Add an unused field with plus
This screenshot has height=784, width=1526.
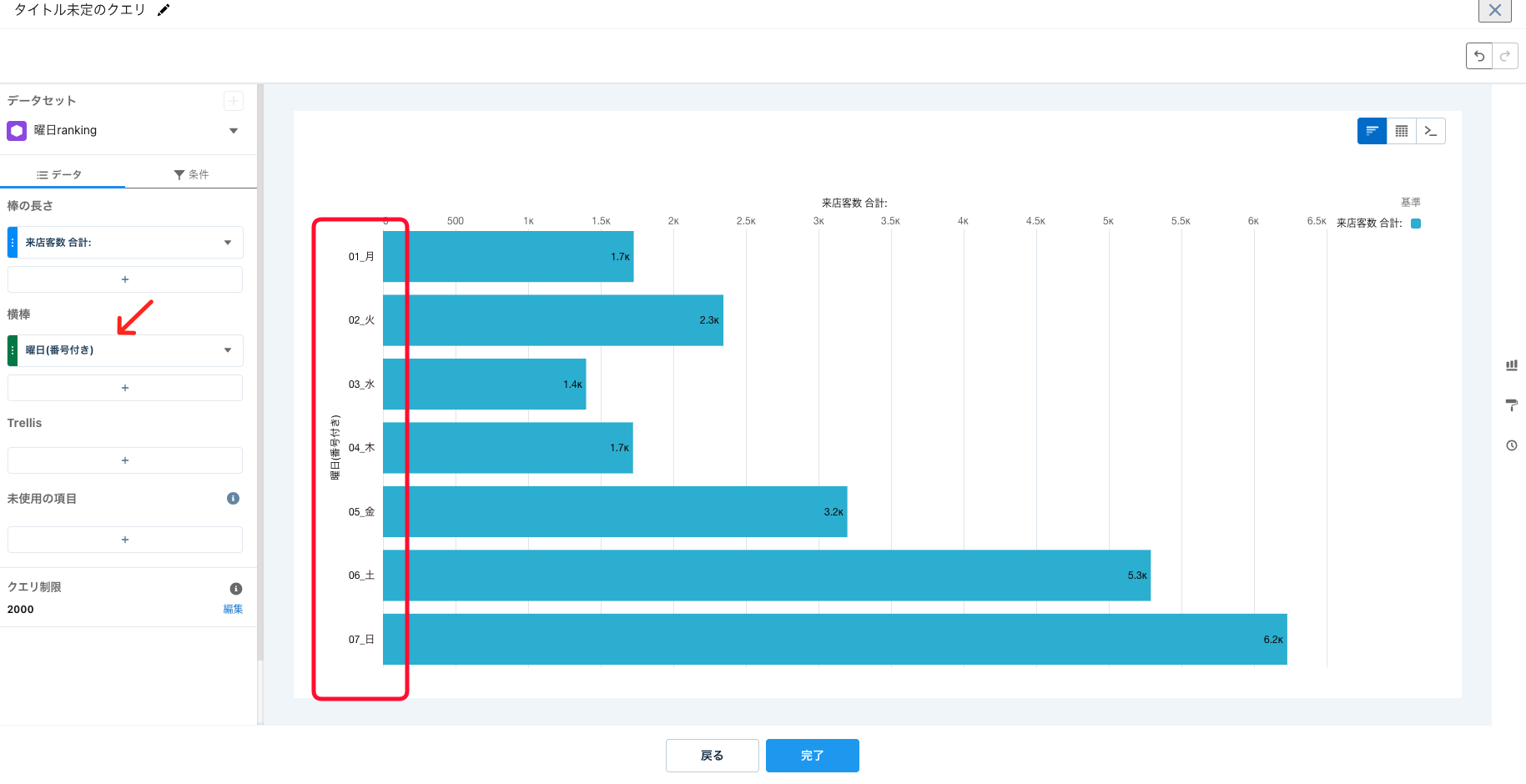coord(125,540)
